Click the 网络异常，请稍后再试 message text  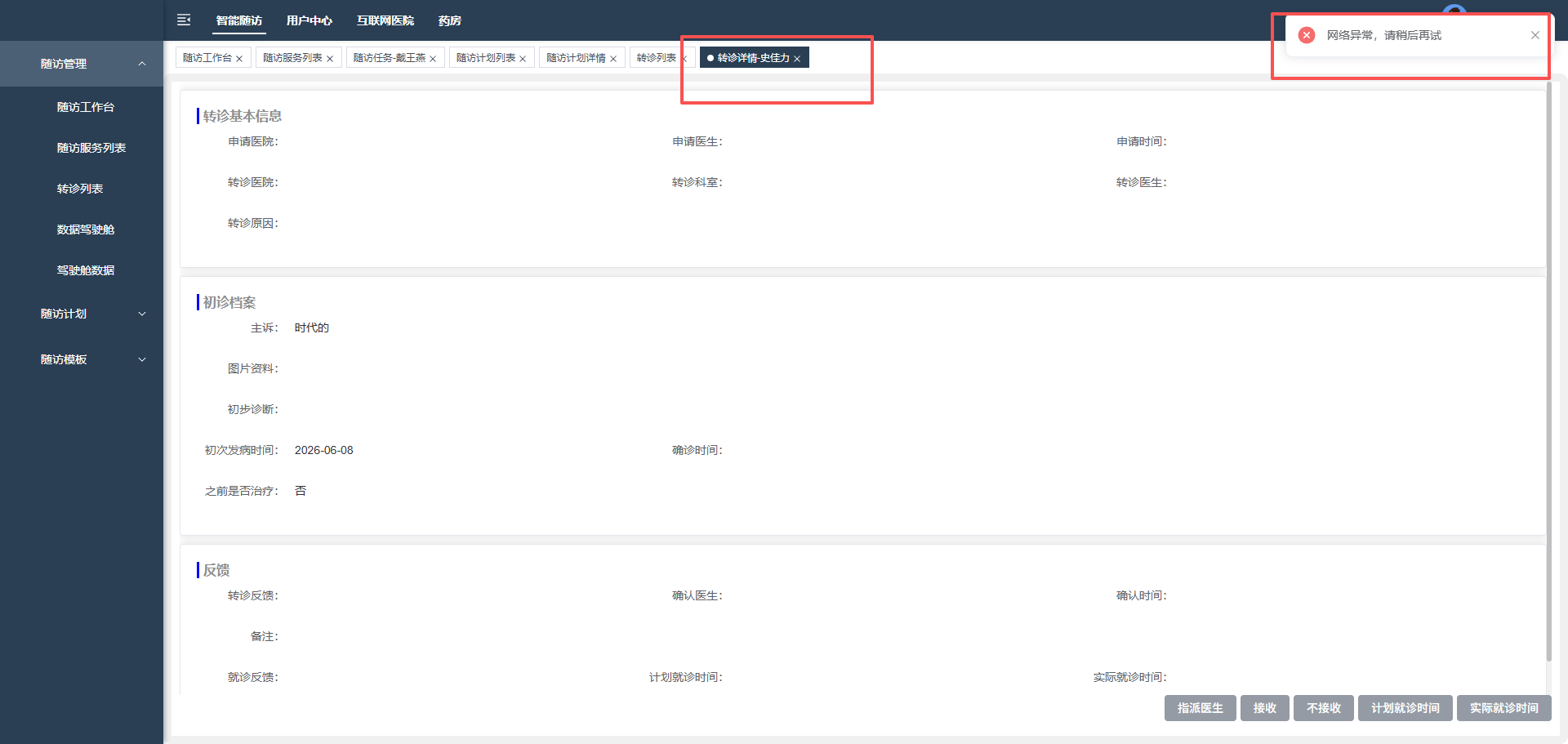click(1384, 35)
